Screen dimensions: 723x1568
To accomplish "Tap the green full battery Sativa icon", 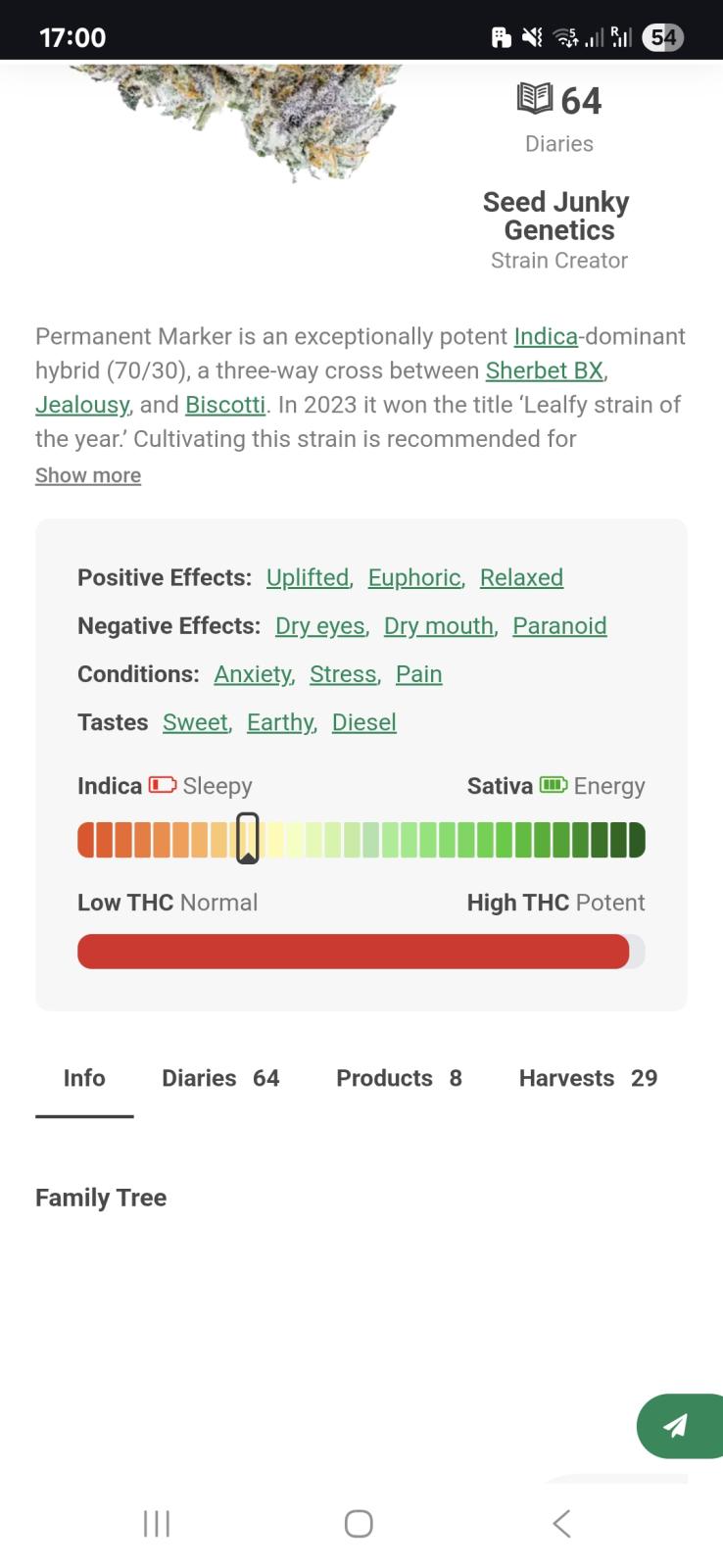I will [x=554, y=785].
